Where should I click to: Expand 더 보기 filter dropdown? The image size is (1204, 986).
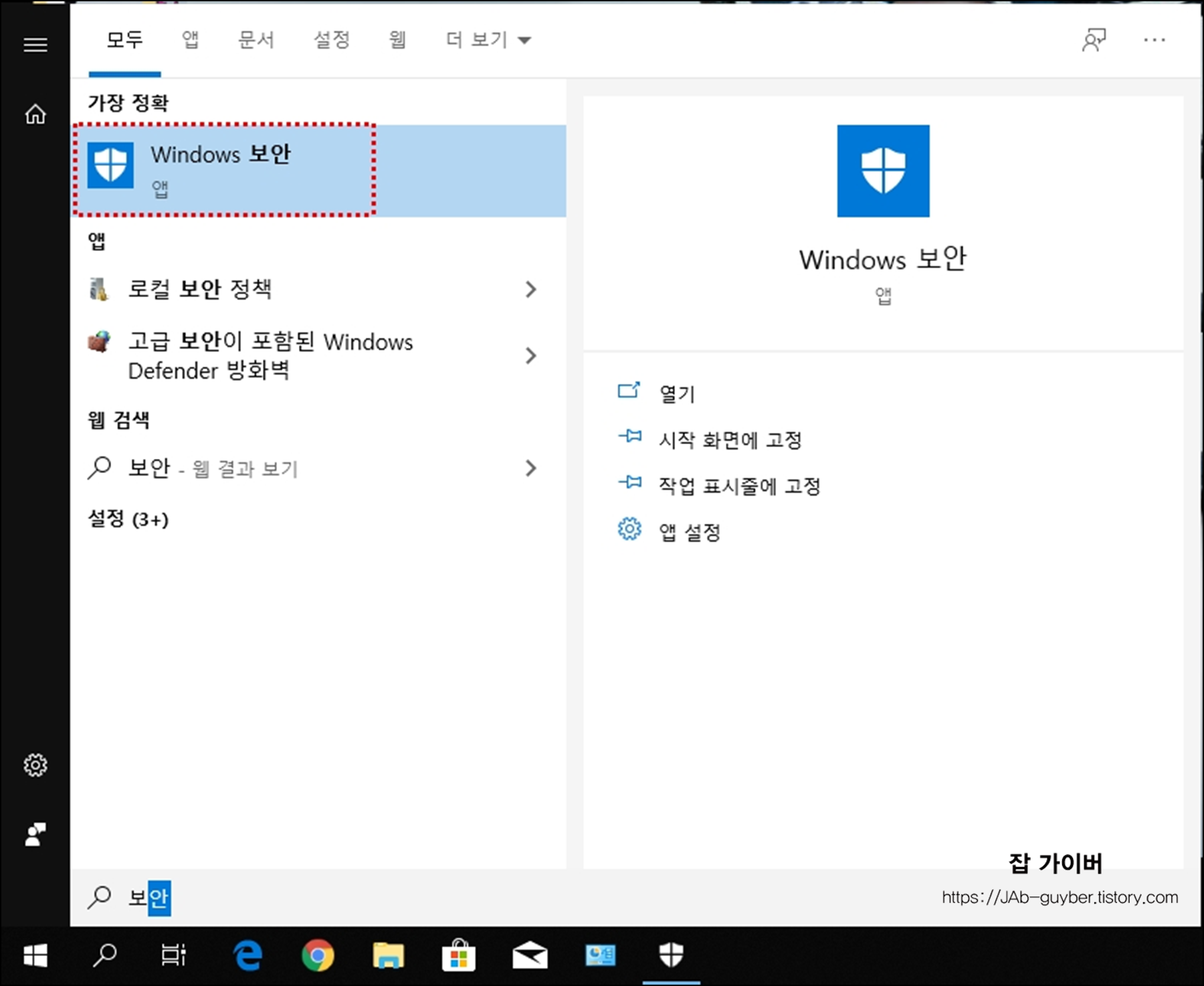487,39
